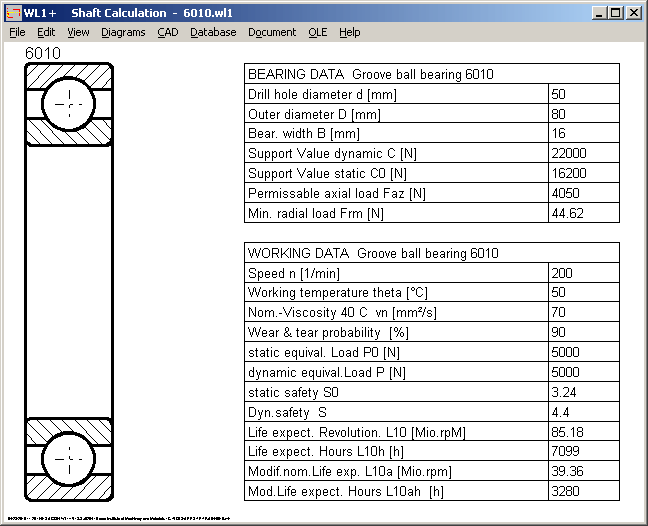Image resolution: width=648 pixels, height=526 pixels.
Task: Open the Help menu
Action: [349, 32]
